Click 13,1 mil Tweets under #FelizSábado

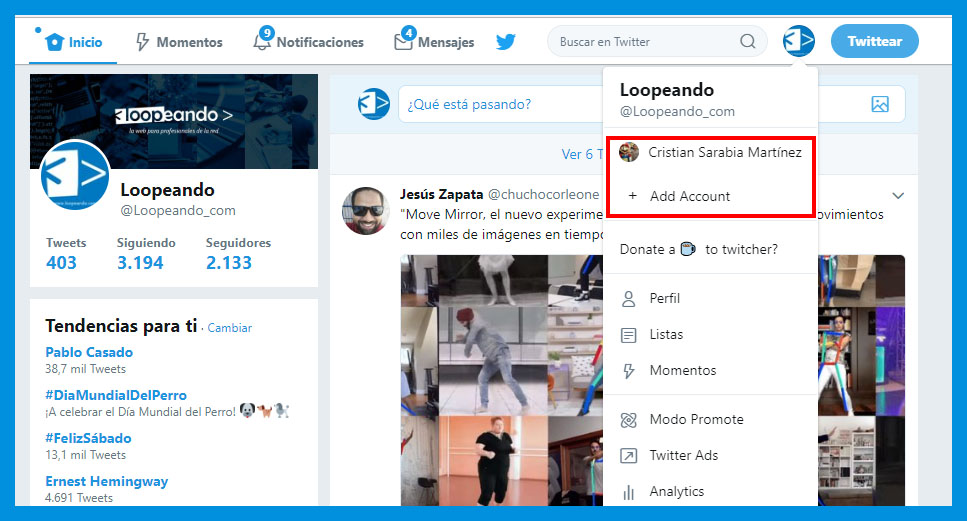85,455
